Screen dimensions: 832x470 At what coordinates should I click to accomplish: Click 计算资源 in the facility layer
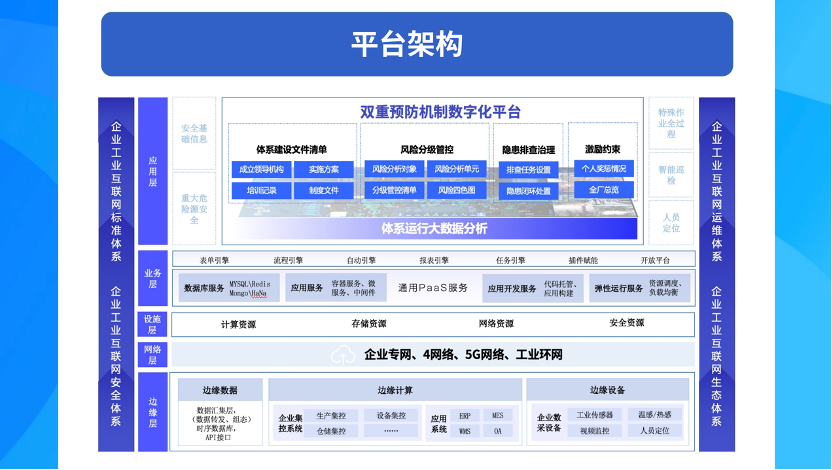point(238,324)
